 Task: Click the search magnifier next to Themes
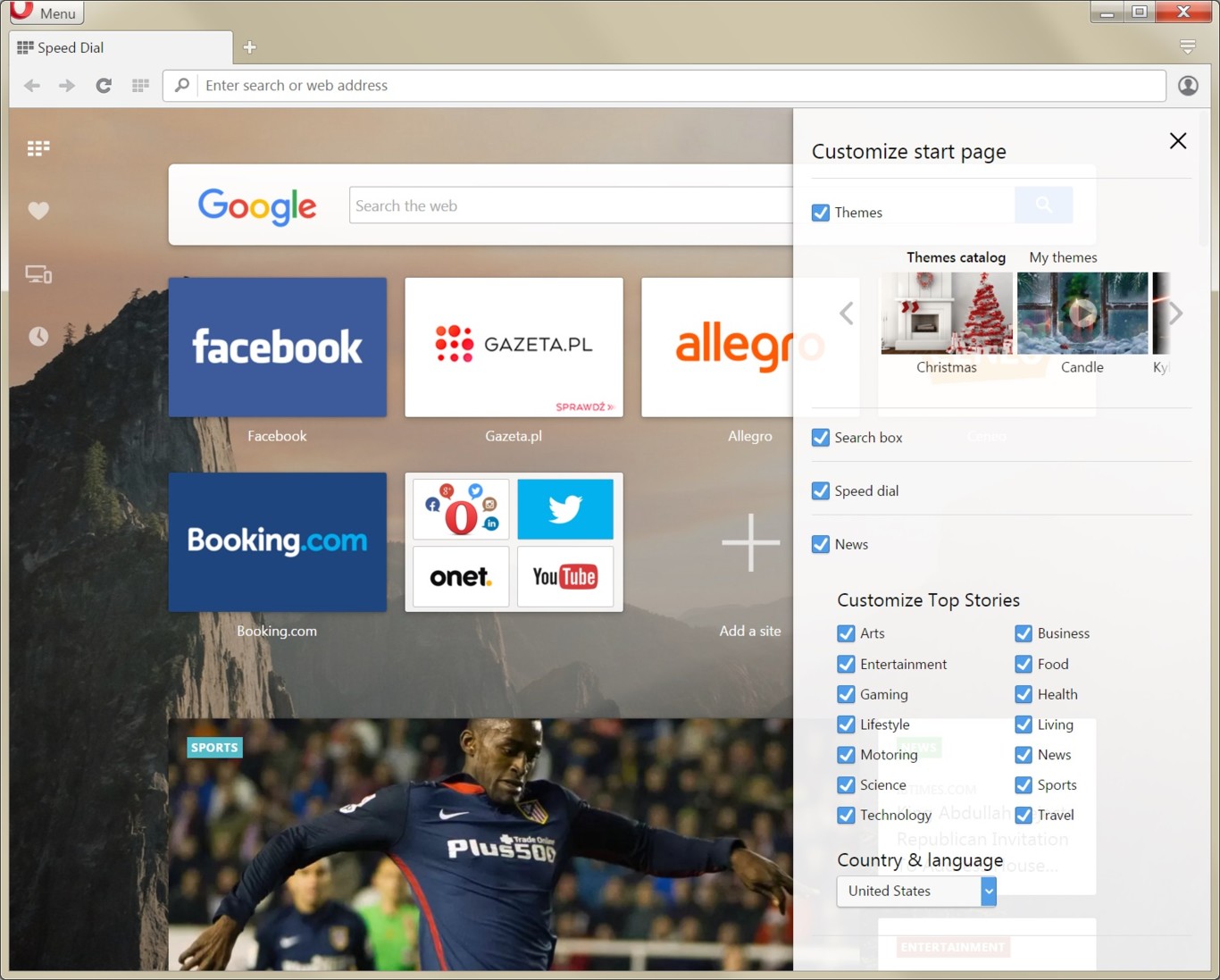coord(1043,205)
